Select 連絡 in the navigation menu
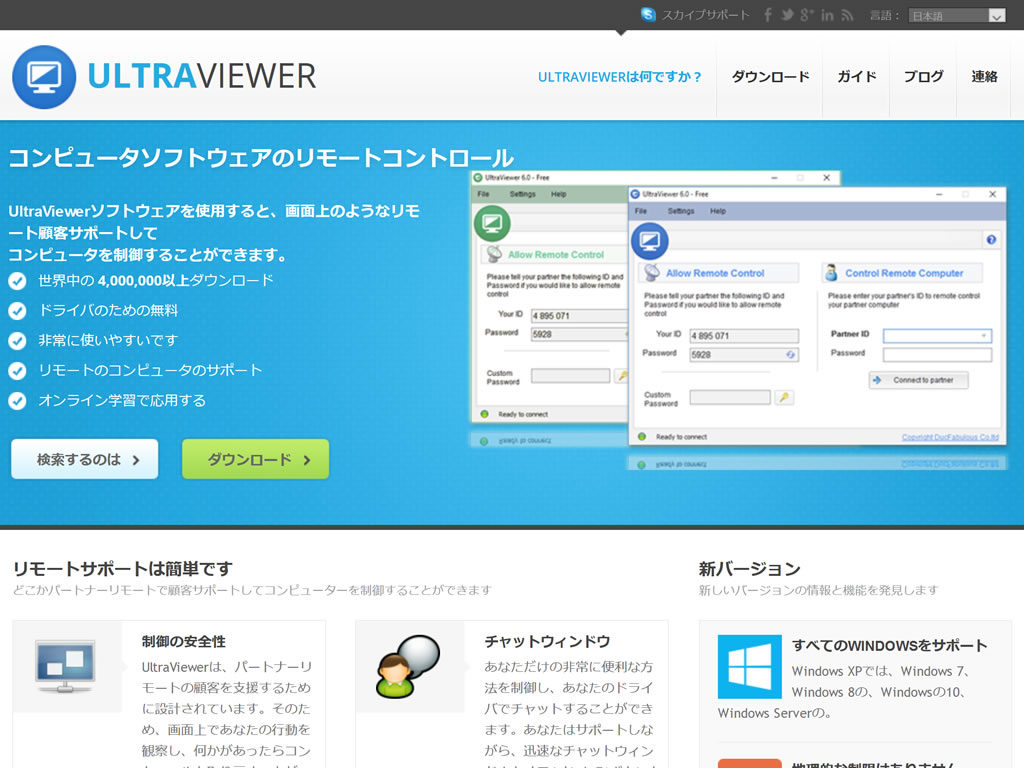This screenshot has width=1024, height=768. point(984,77)
